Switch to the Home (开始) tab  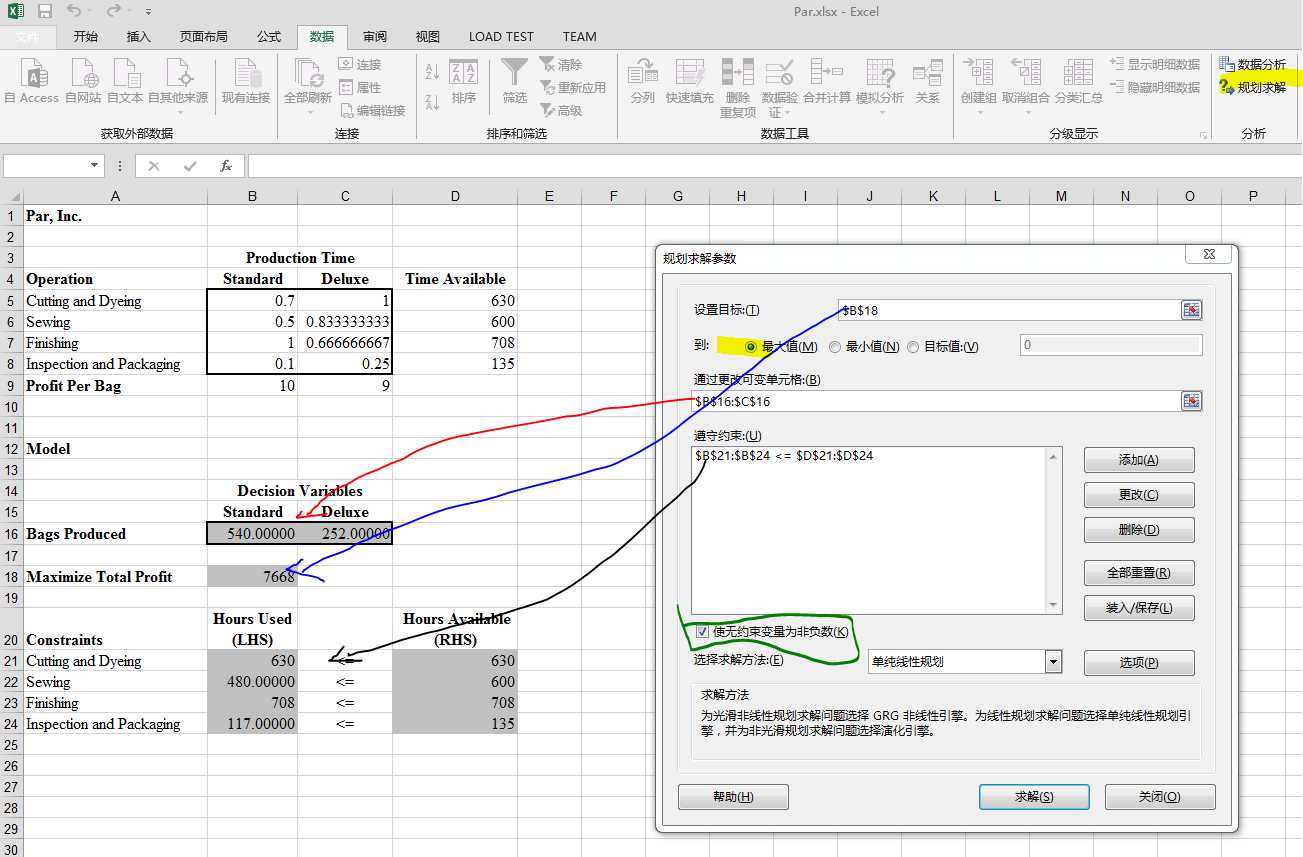coord(86,37)
